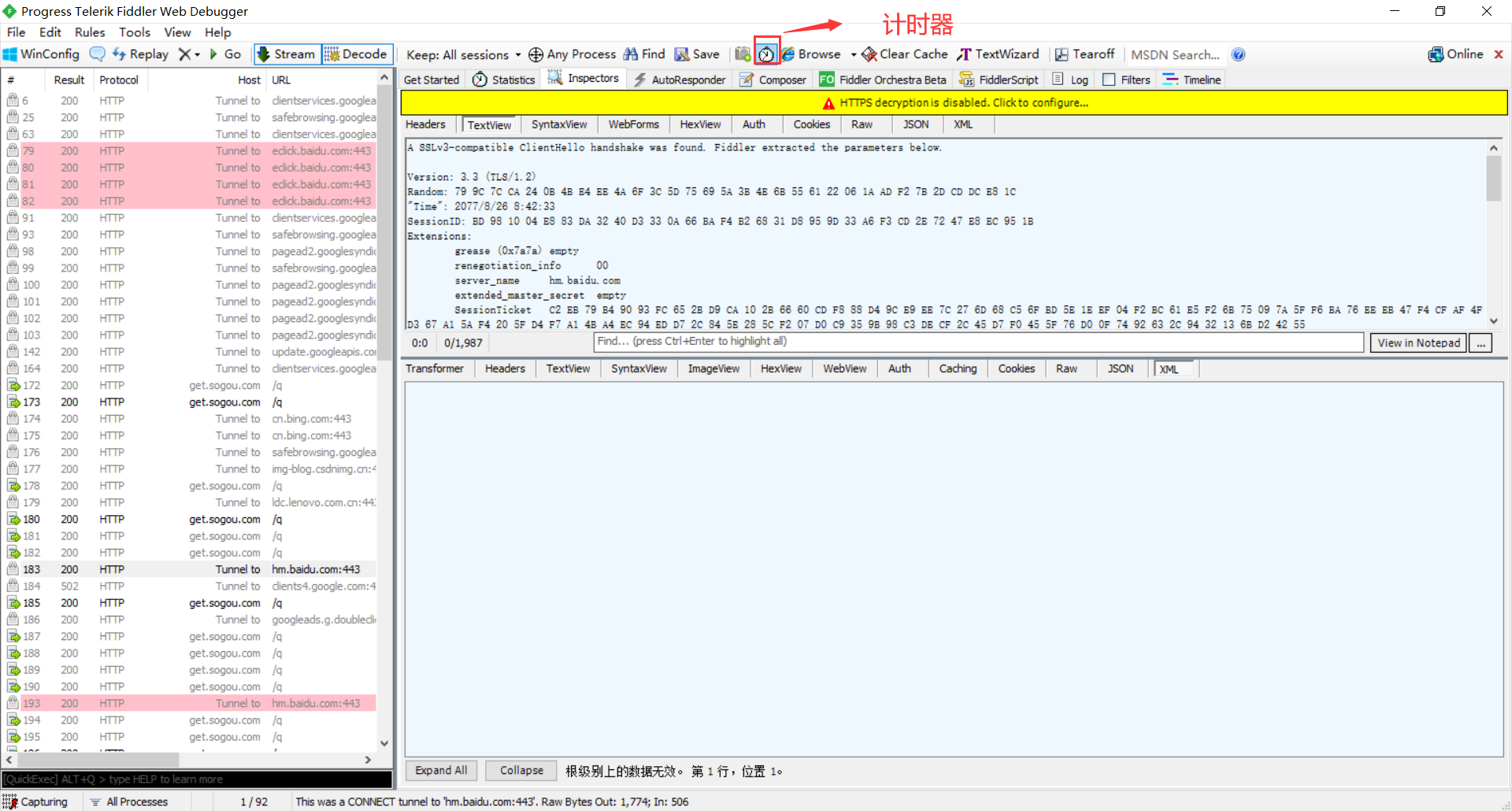Click session list horizontal scrollbar right arrow
This screenshot has height=811, width=1512.
(x=368, y=760)
